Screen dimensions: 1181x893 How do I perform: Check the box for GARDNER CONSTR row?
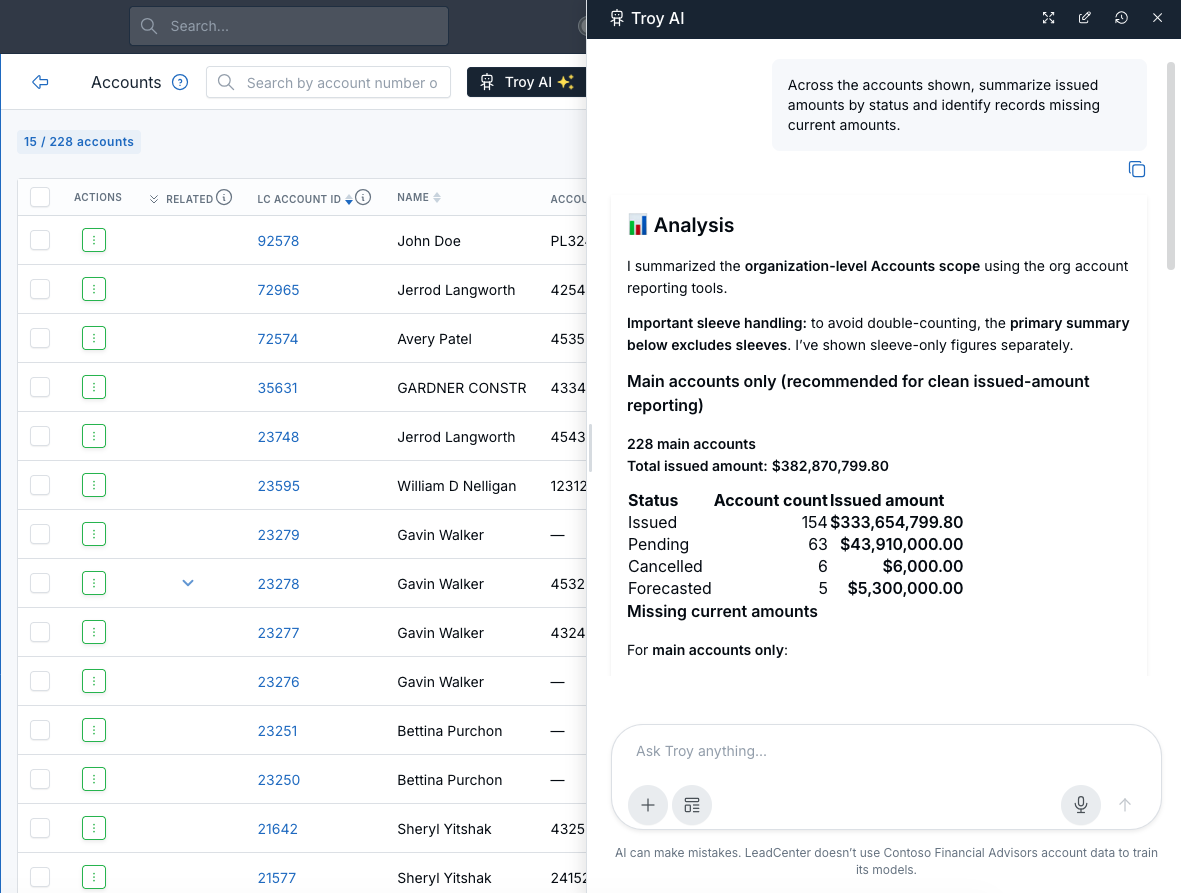[40, 387]
